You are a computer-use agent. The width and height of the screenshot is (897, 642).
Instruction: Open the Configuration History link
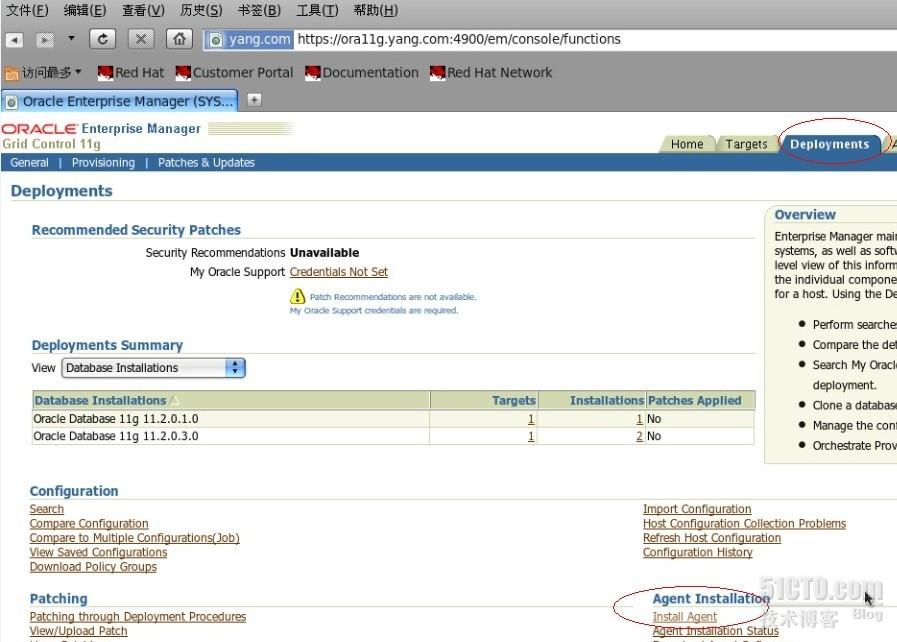click(697, 552)
